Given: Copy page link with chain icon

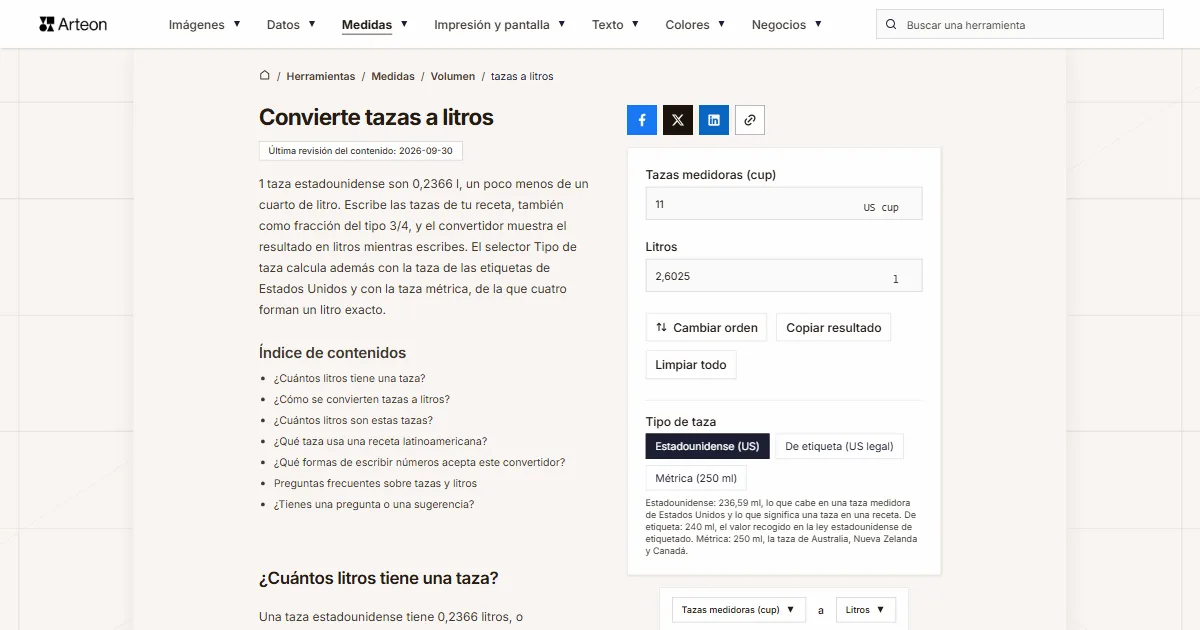Looking at the screenshot, I should click(x=750, y=120).
